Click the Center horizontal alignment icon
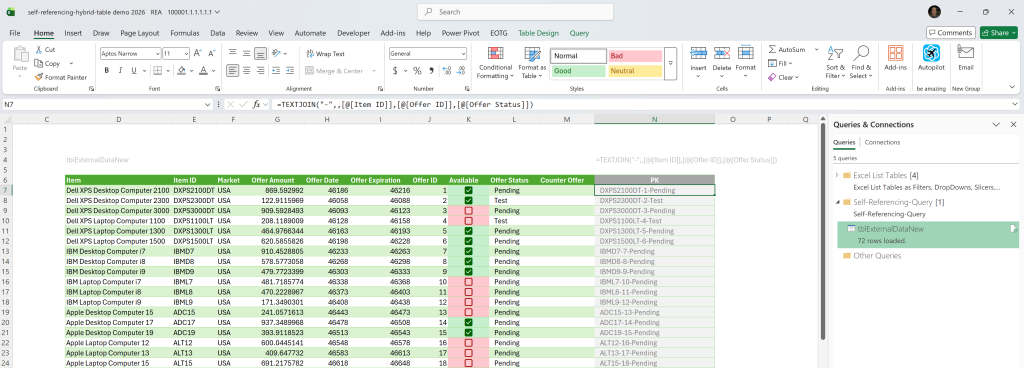The image size is (1024, 368). 246,70
